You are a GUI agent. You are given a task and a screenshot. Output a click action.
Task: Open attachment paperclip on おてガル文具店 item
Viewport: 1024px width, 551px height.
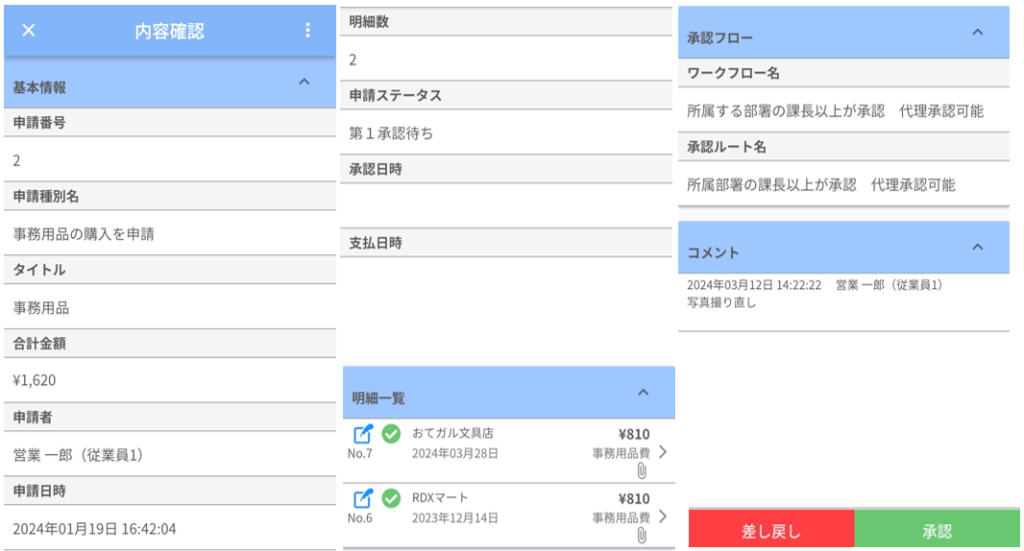[642, 471]
